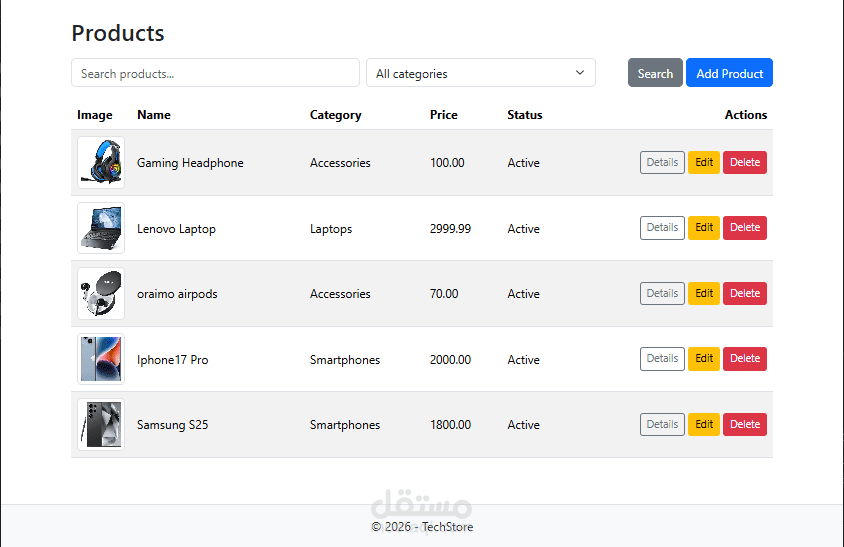Open the oraimo airpods product image

tap(101, 294)
